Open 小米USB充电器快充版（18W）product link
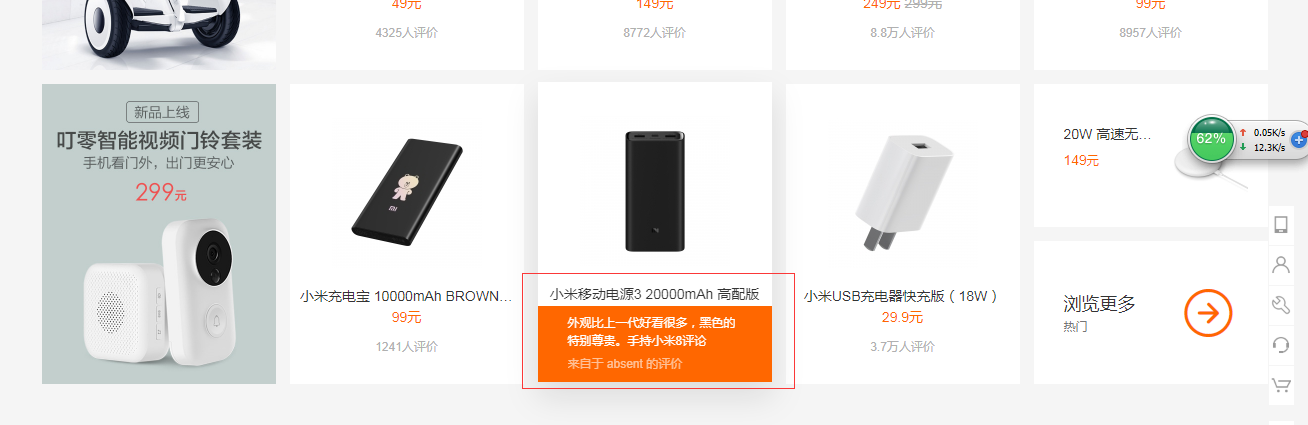Screen dimensions: 1308x425 click(902, 296)
